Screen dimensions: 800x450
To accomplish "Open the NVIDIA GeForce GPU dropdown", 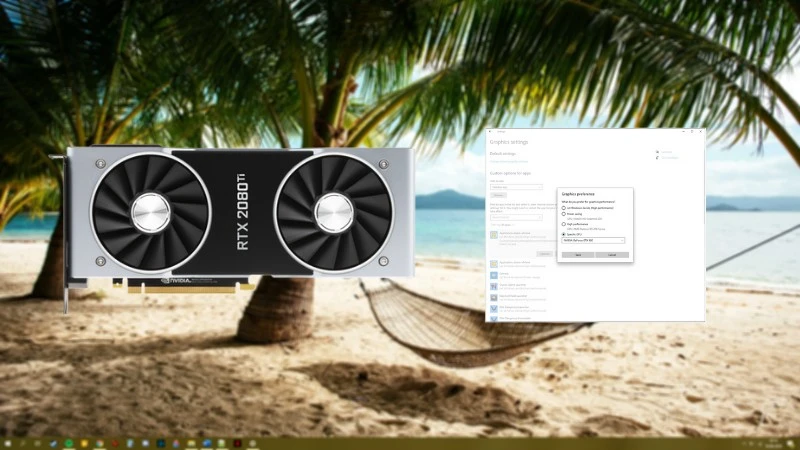I will click(x=593, y=240).
